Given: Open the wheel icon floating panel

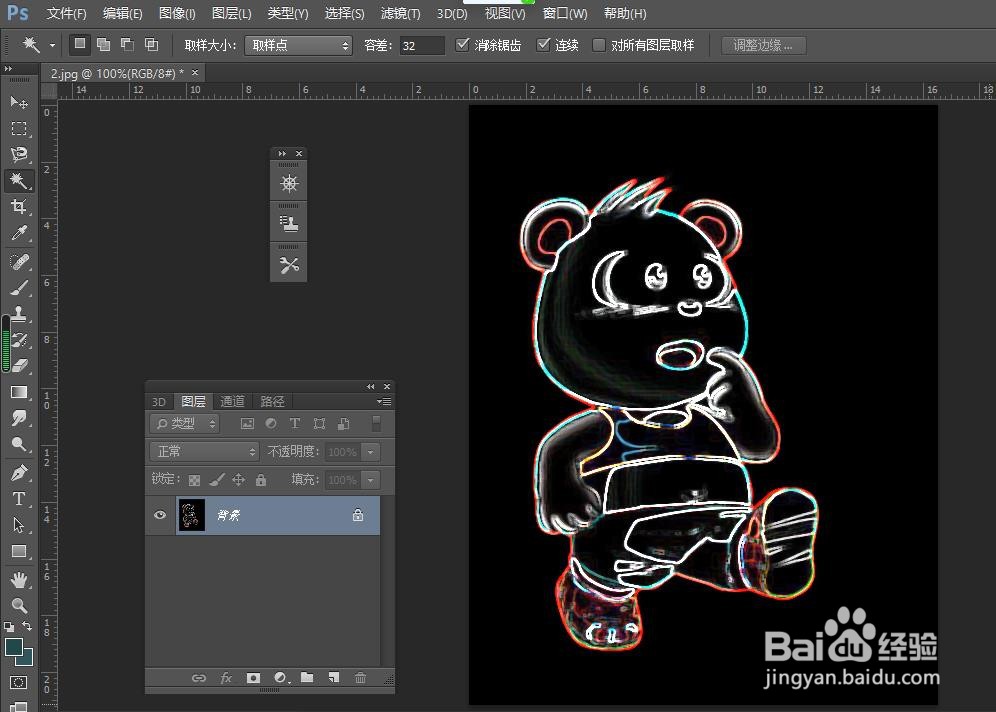Looking at the screenshot, I should [289, 184].
